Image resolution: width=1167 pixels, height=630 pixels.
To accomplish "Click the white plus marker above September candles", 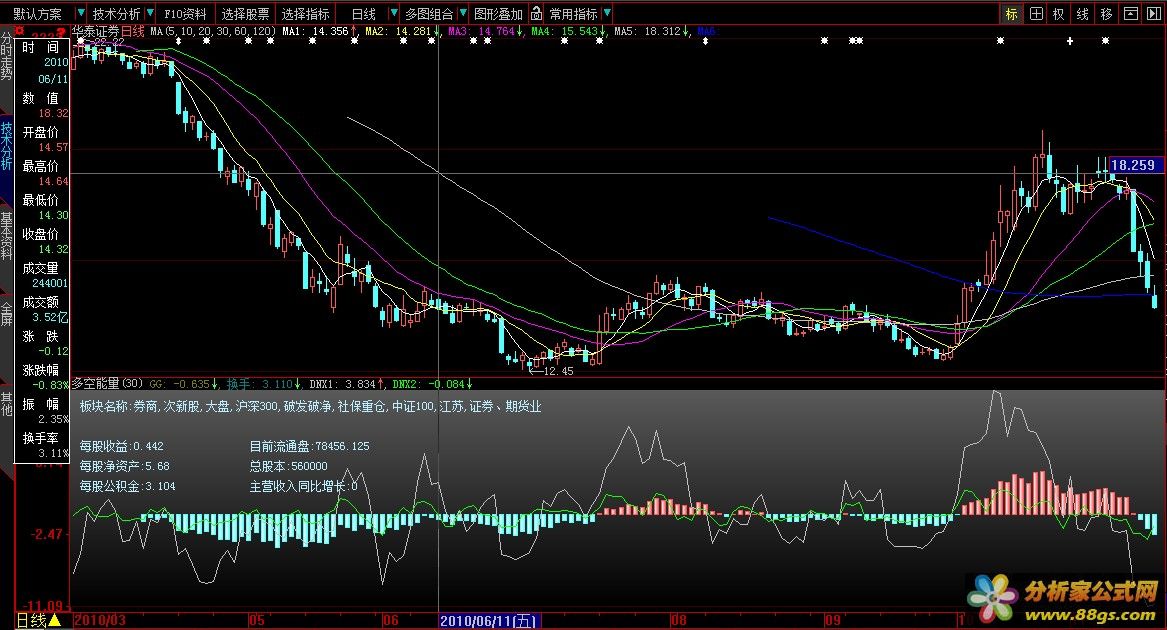I will 1070,41.
